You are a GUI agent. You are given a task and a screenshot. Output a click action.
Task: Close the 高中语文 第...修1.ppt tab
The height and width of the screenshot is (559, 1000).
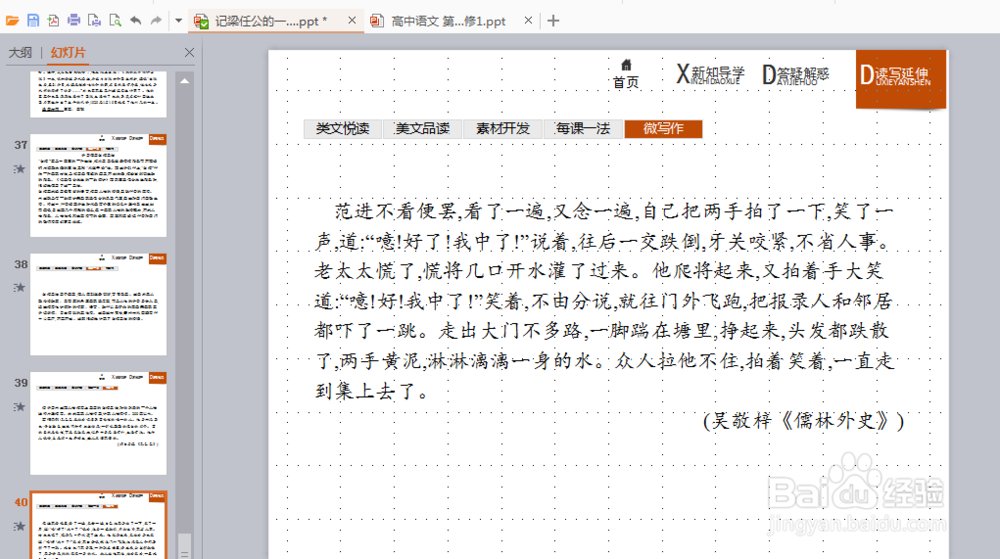528,20
